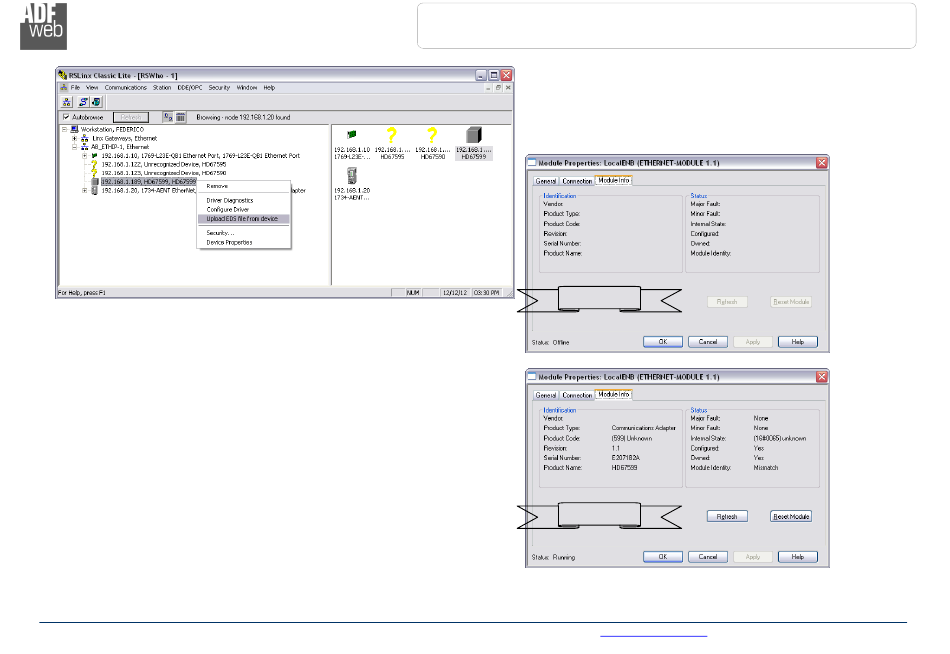Expand the Linx Gateways, Ethernet tree node
The height and width of the screenshot is (654, 950).
[74, 138]
